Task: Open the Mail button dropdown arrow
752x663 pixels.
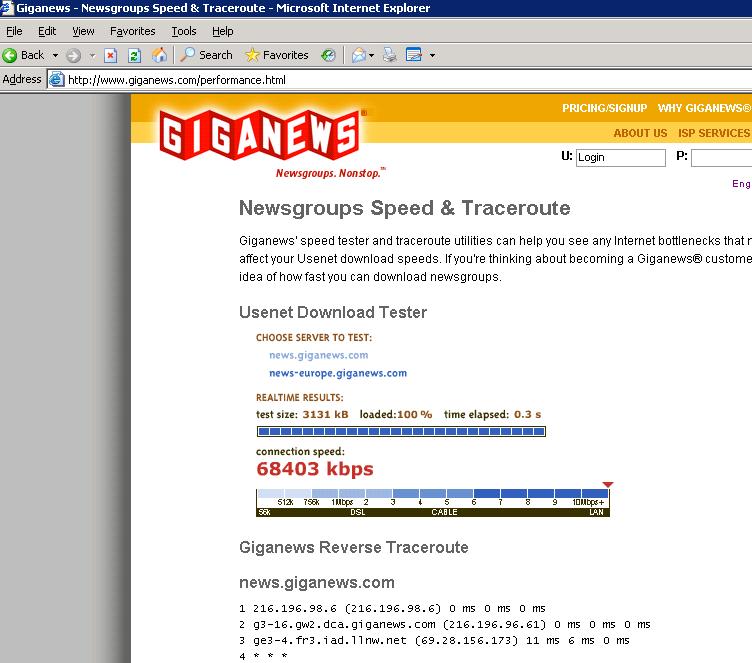Action: point(371,55)
